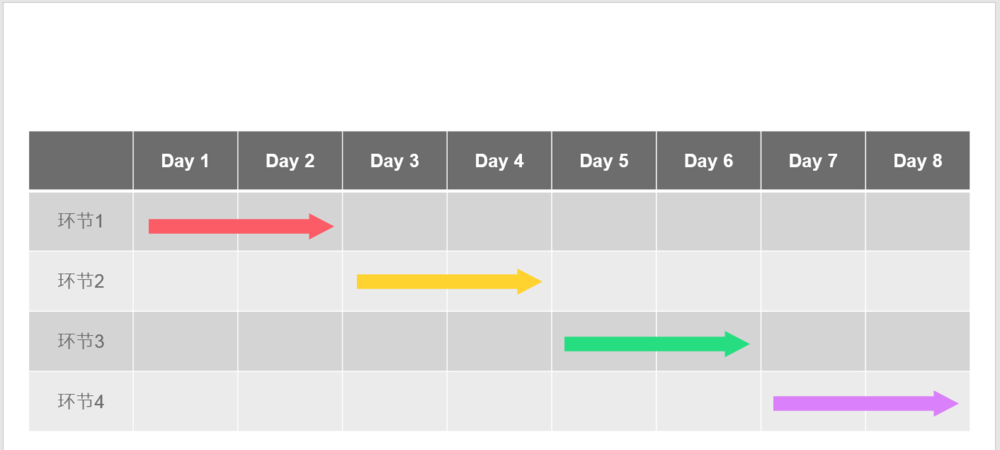The height and width of the screenshot is (450, 1000).
Task: Click the Day 2 header cell
Action: click(x=290, y=161)
